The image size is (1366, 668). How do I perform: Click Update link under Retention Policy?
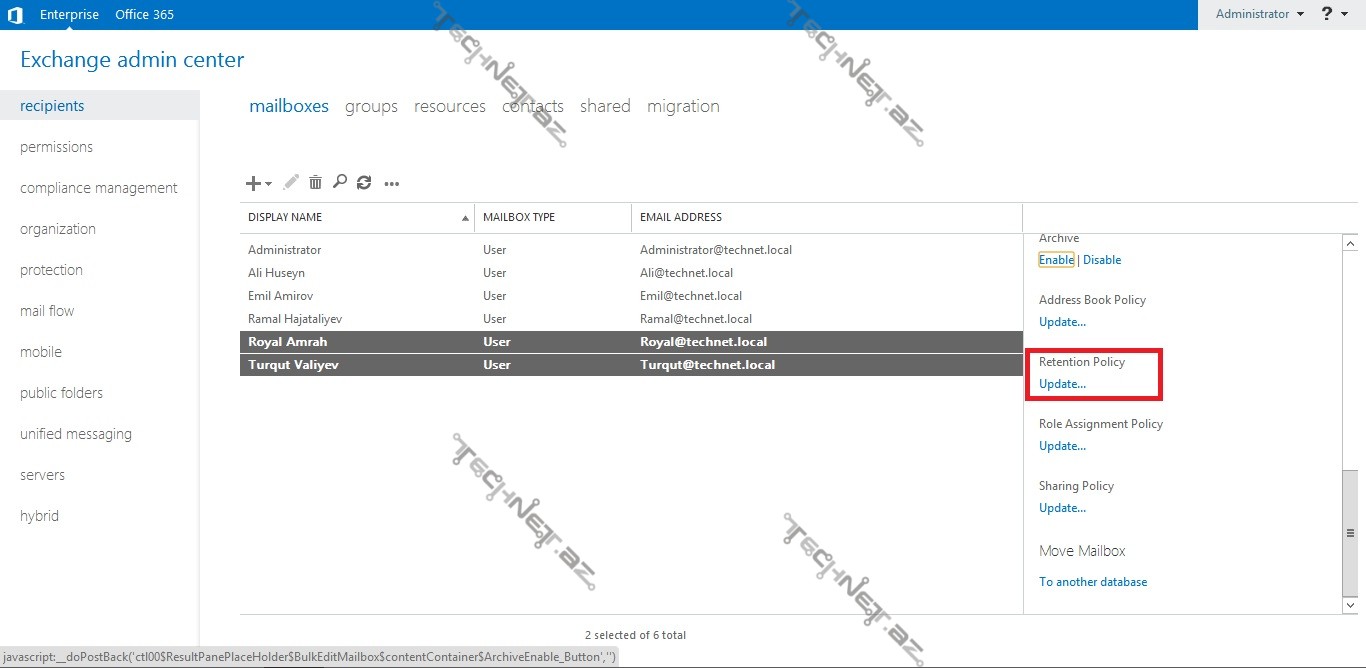[1062, 384]
